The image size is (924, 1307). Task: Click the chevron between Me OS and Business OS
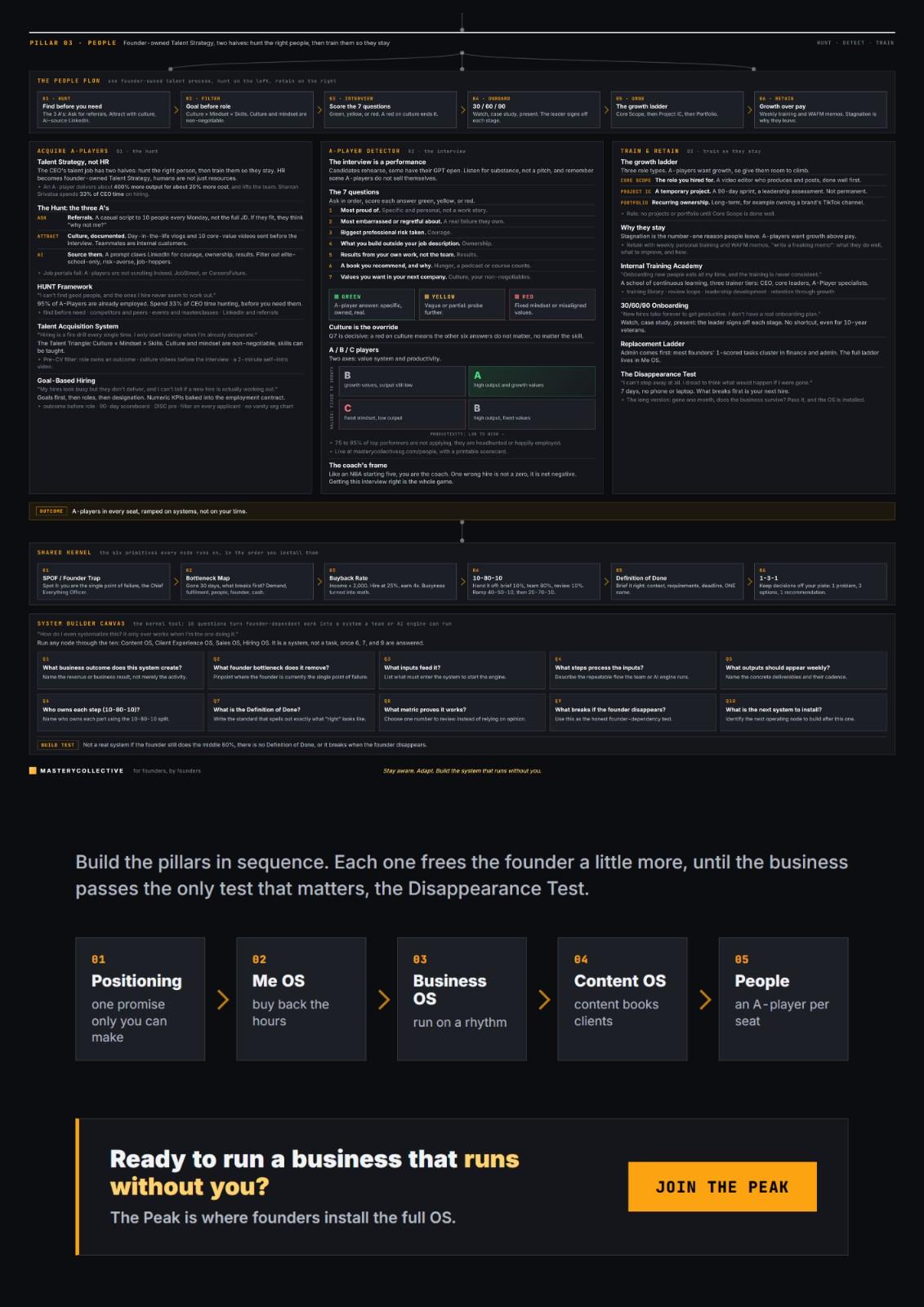(383, 999)
